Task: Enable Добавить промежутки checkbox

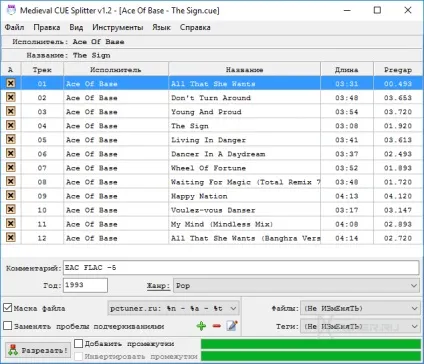Action: click(78, 343)
